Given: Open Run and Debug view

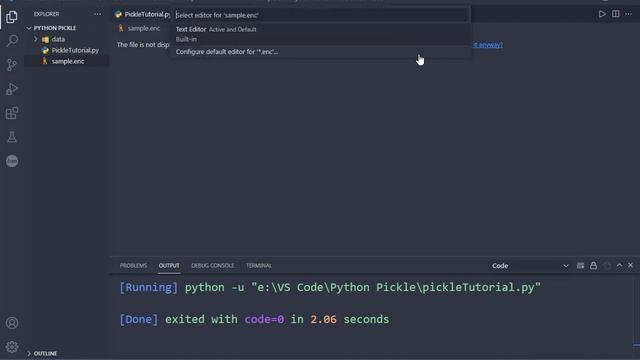Looking at the screenshot, I should [x=12, y=89].
